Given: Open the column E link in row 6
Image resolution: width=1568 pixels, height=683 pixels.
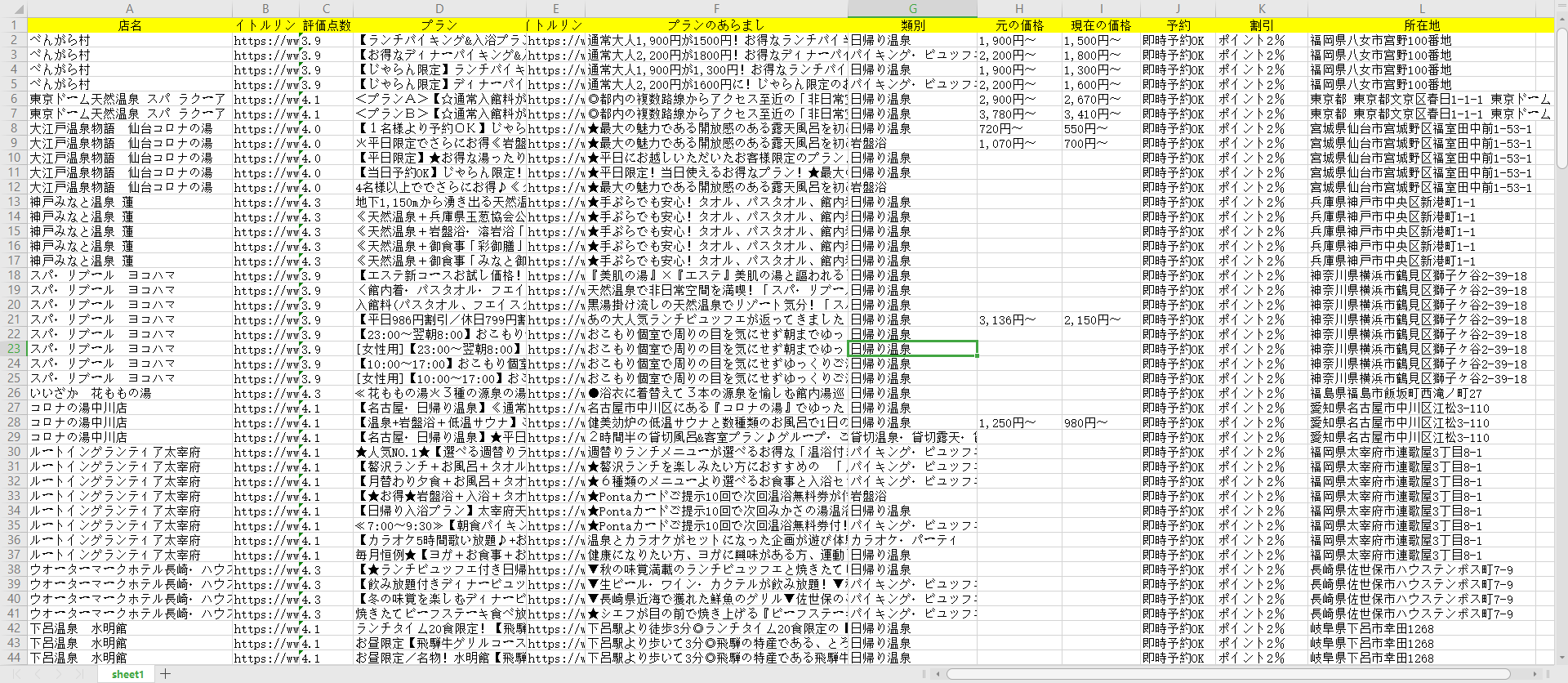Looking at the screenshot, I should click(555, 99).
